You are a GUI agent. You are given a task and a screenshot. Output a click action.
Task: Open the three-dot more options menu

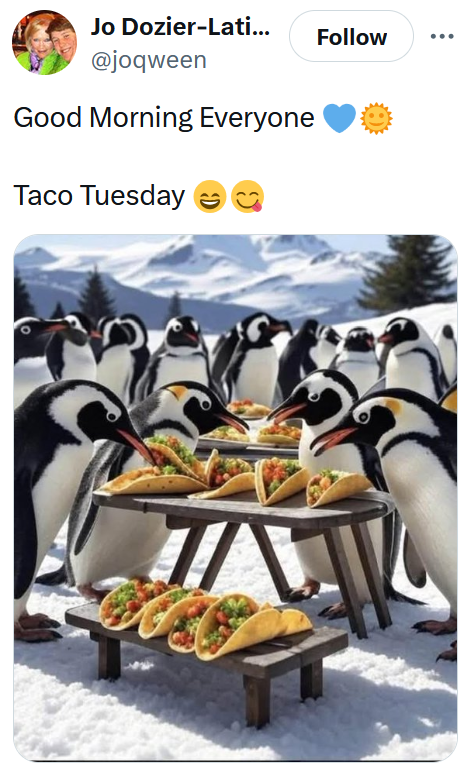tap(442, 37)
